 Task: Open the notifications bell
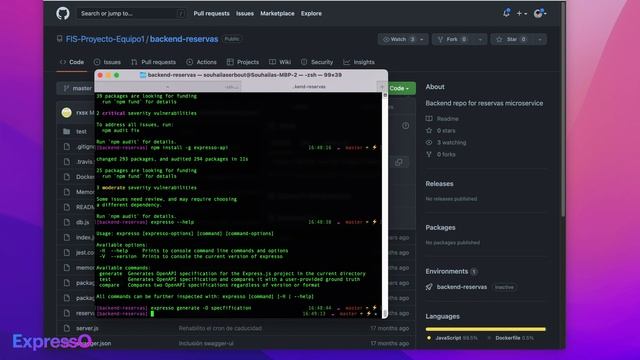coord(507,13)
